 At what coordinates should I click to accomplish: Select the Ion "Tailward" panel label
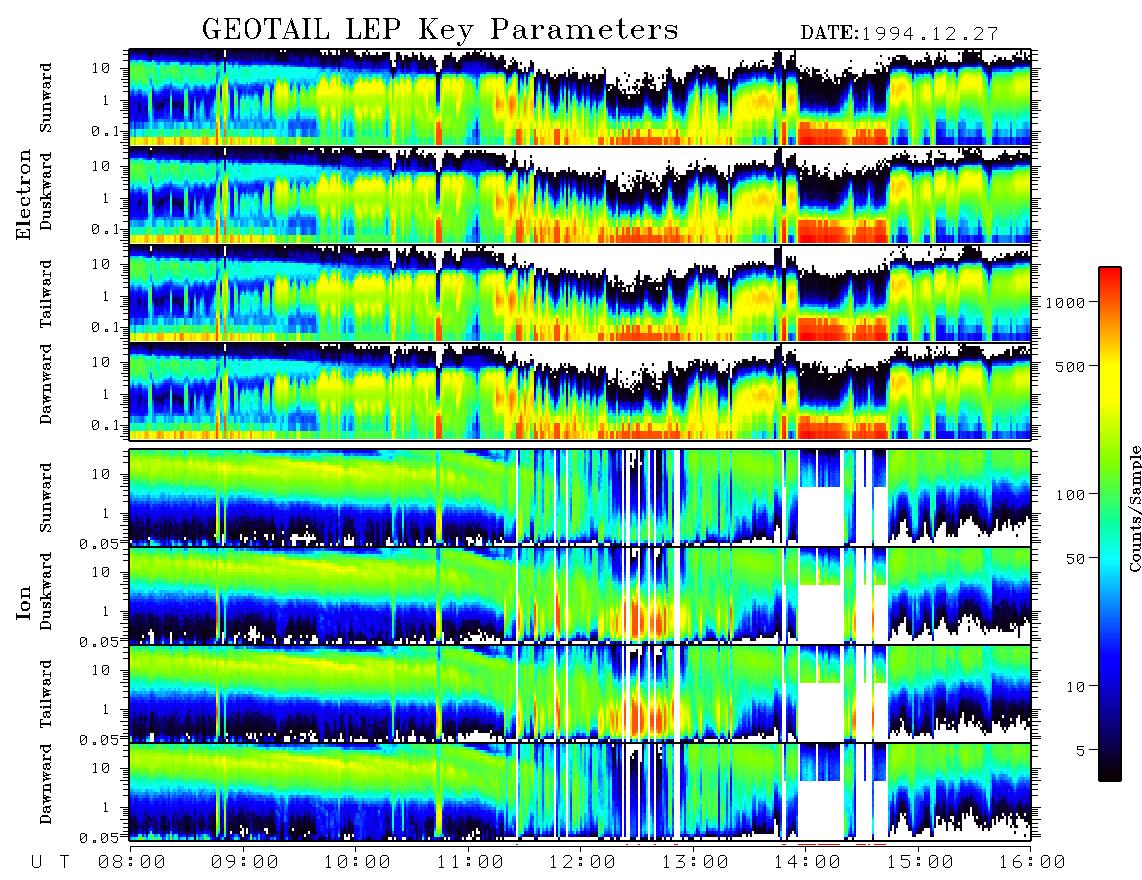pos(46,694)
